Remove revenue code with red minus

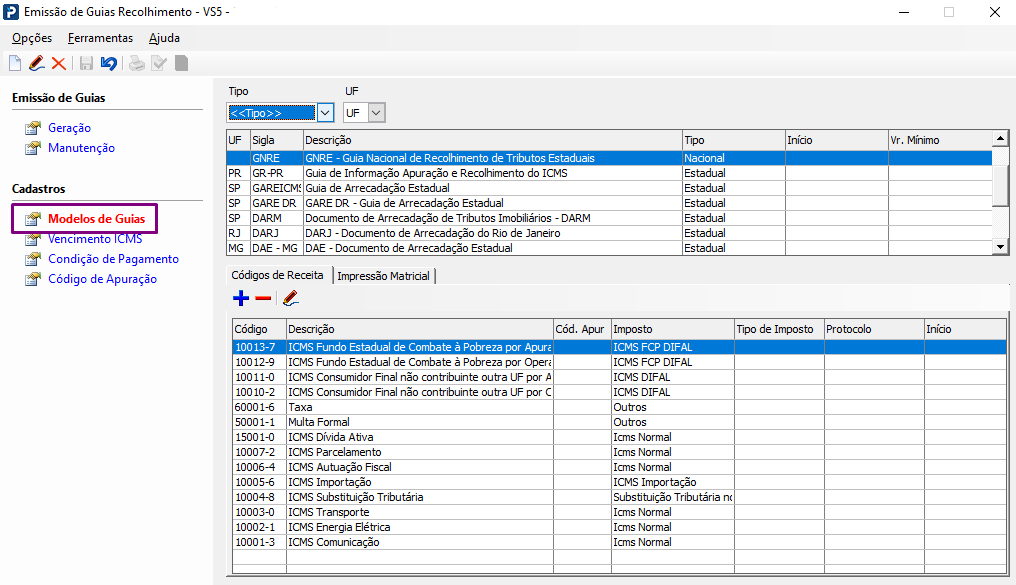[263, 298]
